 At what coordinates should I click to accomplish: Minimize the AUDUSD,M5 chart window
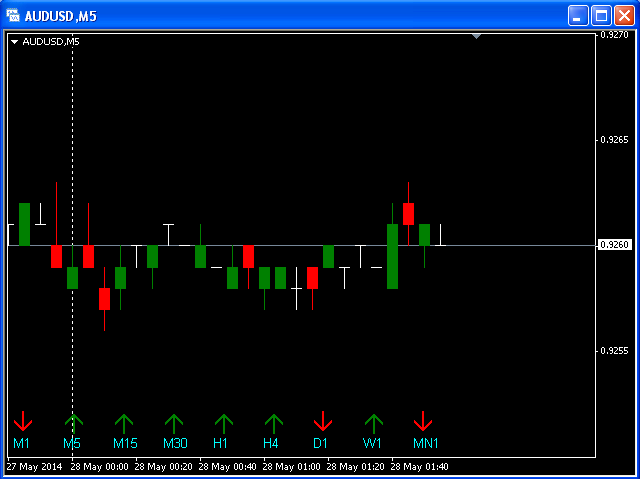click(x=578, y=16)
